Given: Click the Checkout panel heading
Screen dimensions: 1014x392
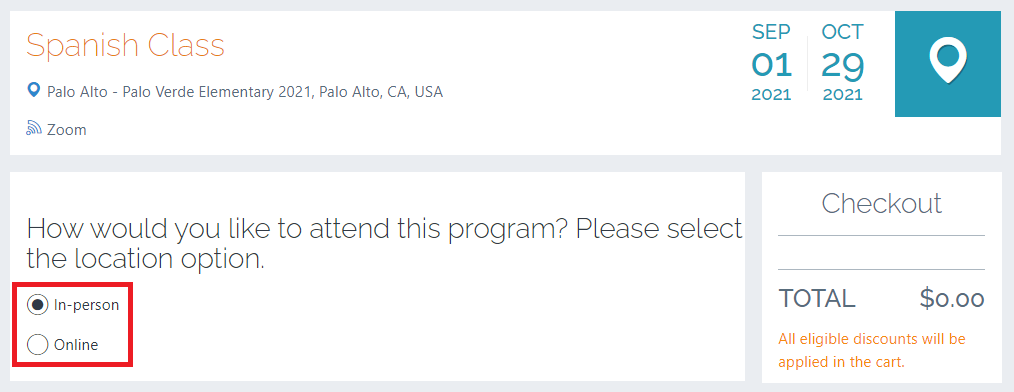Looking at the screenshot, I should pyautogui.click(x=881, y=203).
